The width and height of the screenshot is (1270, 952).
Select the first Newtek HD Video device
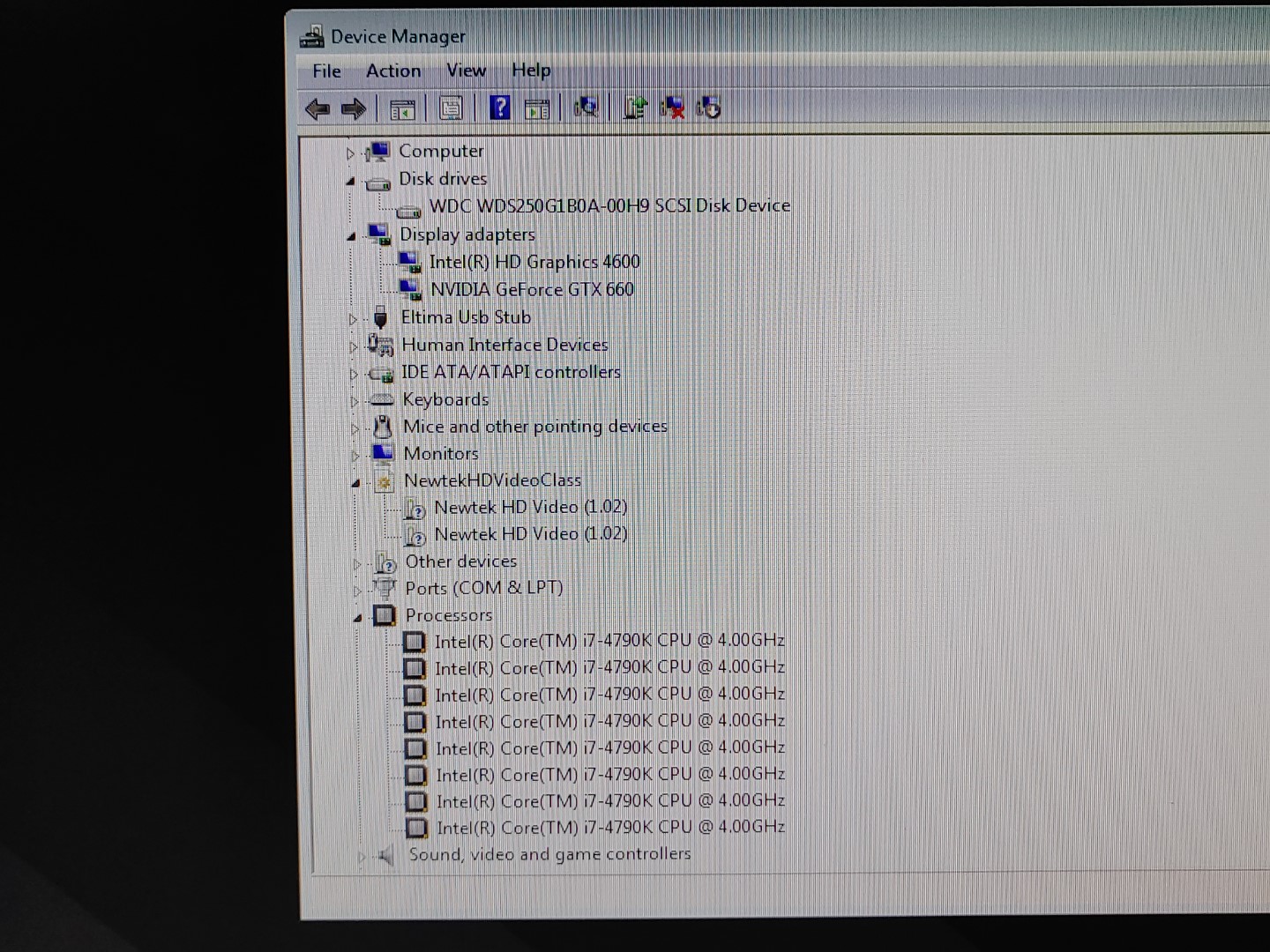click(x=530, y=508)
